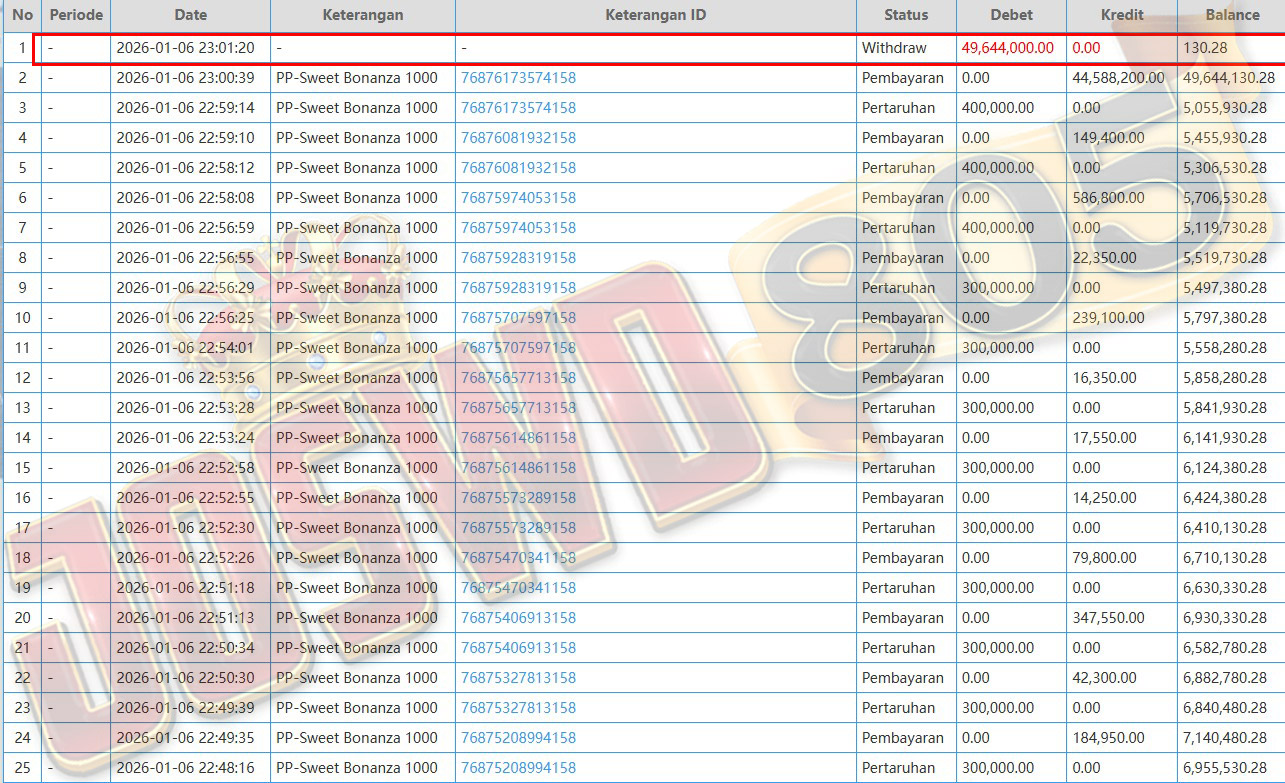Image resolution: width=1285 pixels, height=783 pixels.
Task: Select the Withdraw status cell in row 1
Action: [894, 48]
